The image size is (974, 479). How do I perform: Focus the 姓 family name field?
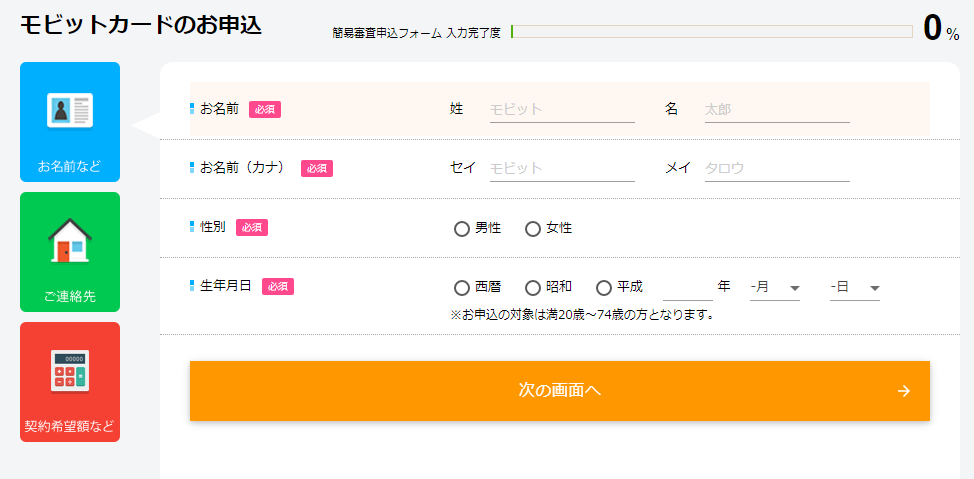(x=562, y=109)
